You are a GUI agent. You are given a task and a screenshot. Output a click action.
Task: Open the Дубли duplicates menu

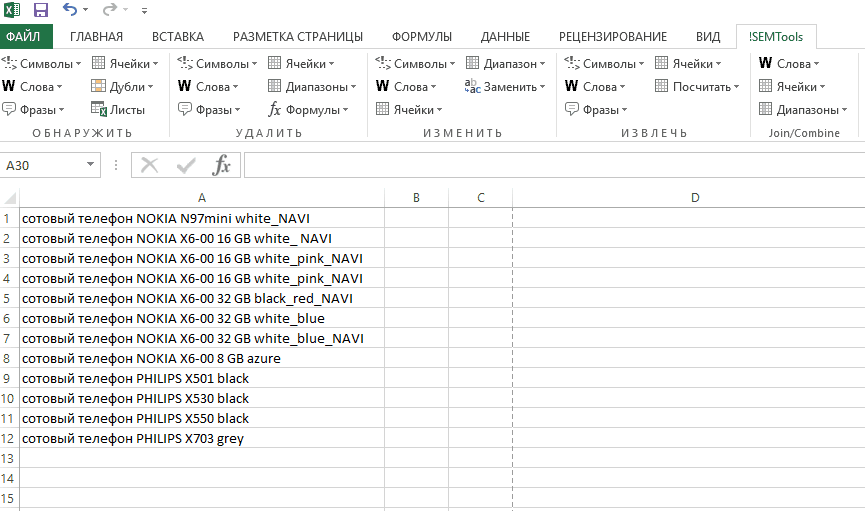[122, 87]
